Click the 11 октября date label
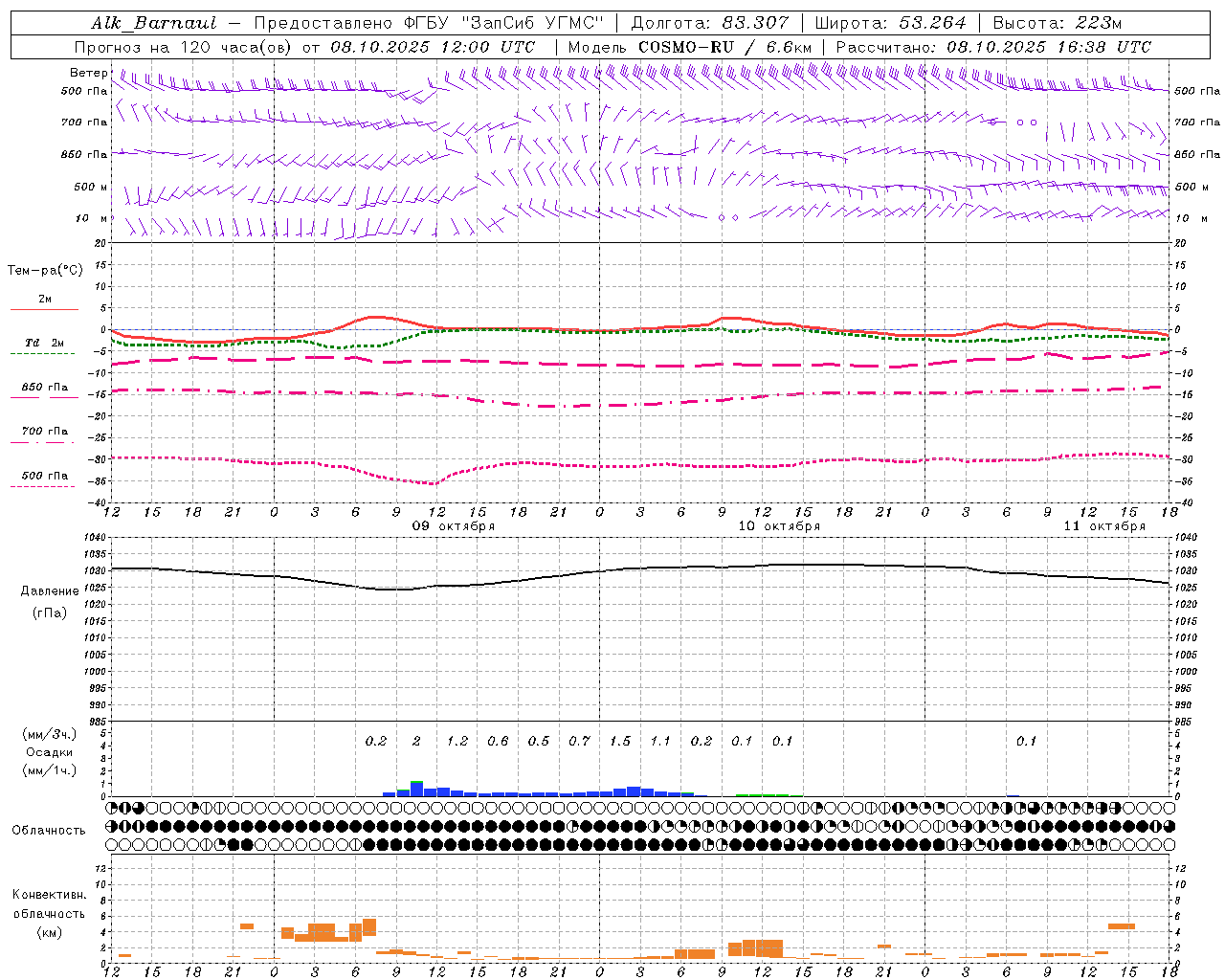The width and height of the screenshot is (1225, 980). tap(1104, 526)
